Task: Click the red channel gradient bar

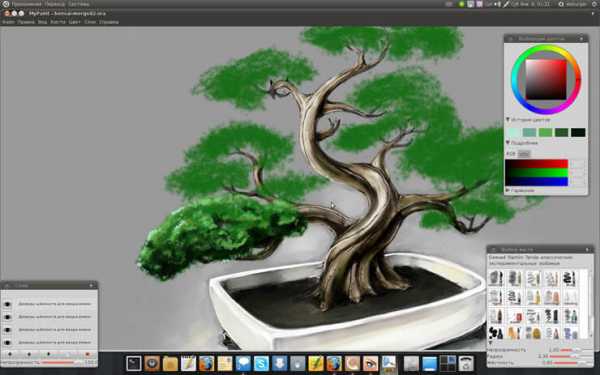Action: 536,164
